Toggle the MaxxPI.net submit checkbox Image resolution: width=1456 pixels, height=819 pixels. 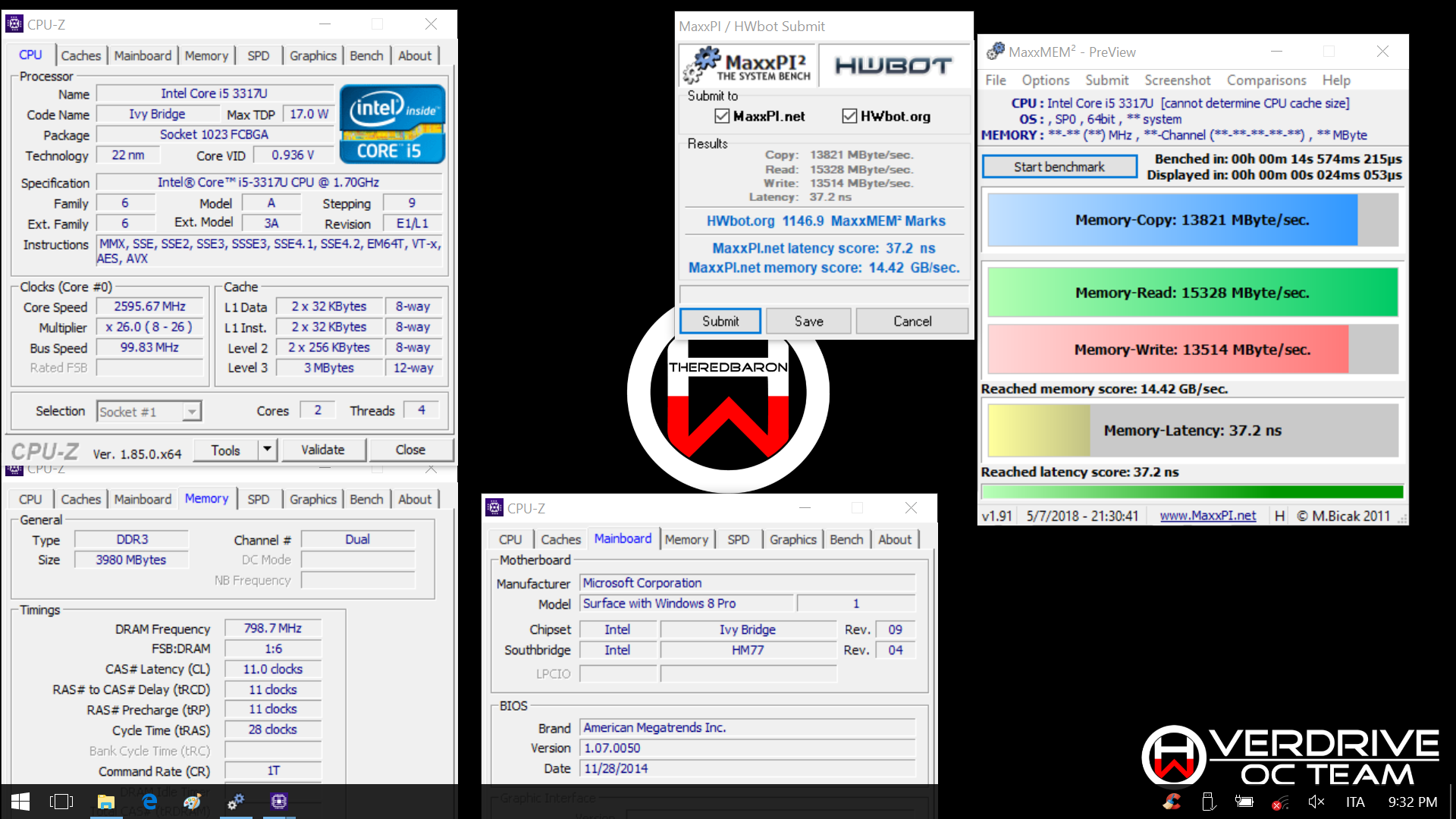pyautogui.click(x=722, y=116)
